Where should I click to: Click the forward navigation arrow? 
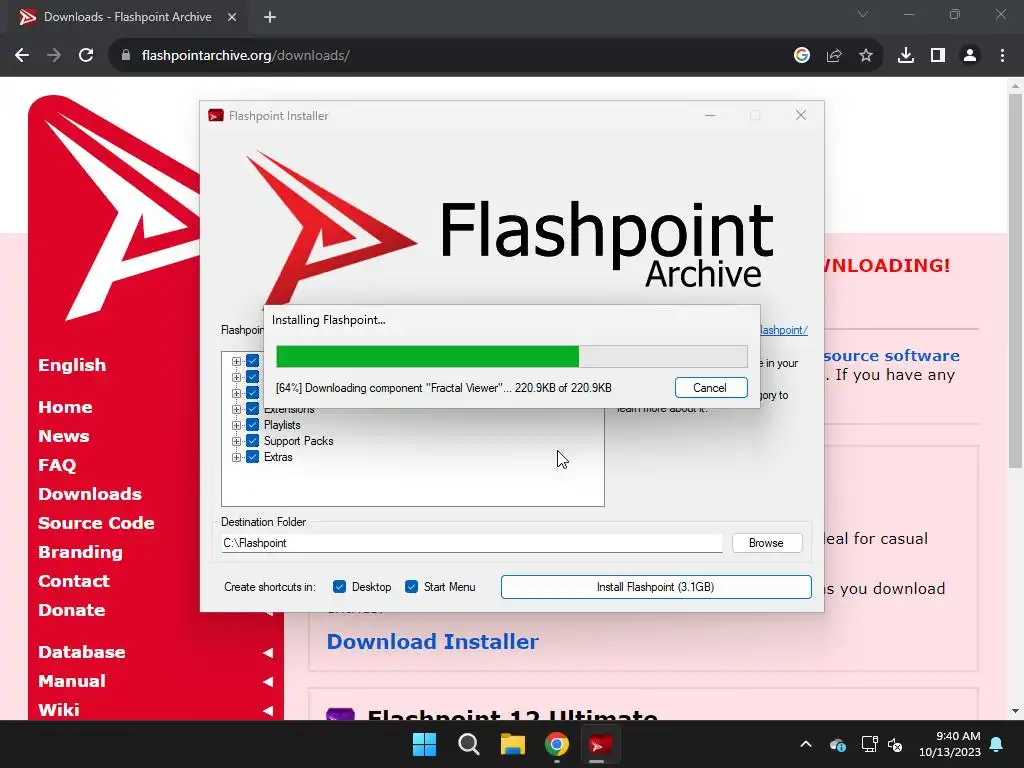tap(54, 56)
